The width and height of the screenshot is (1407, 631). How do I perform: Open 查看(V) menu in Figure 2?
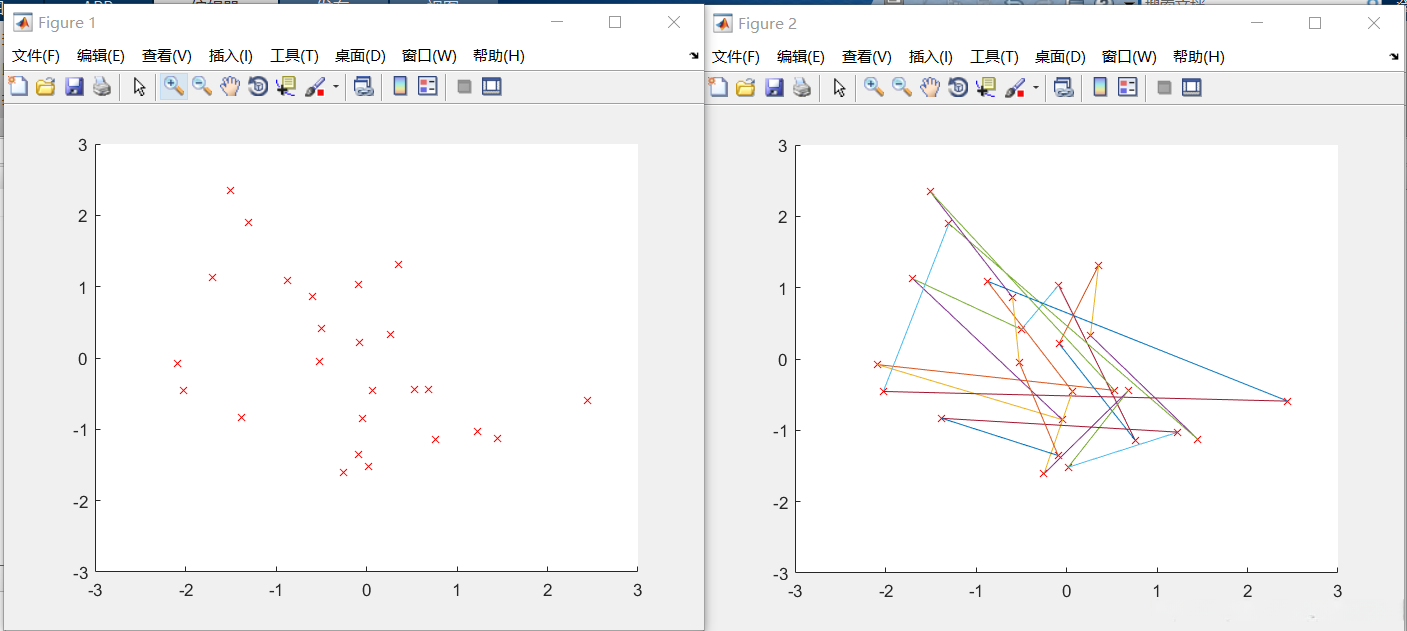coord(866,57)
